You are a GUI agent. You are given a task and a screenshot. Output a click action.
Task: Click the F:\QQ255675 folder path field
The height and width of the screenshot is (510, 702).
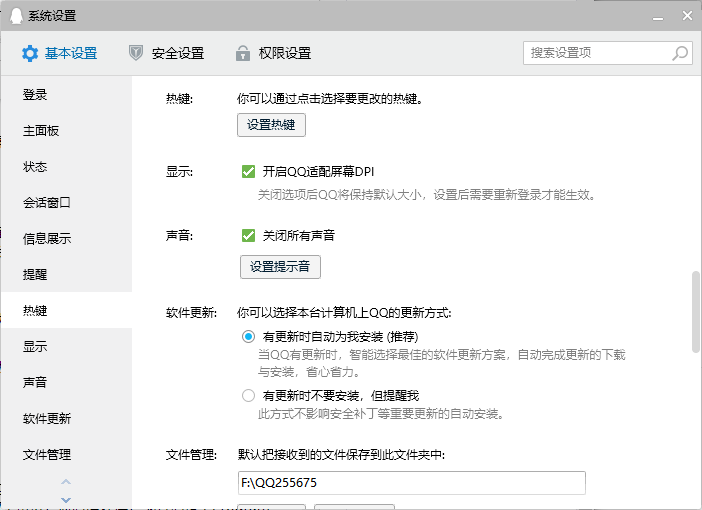[x=412, y=483]
